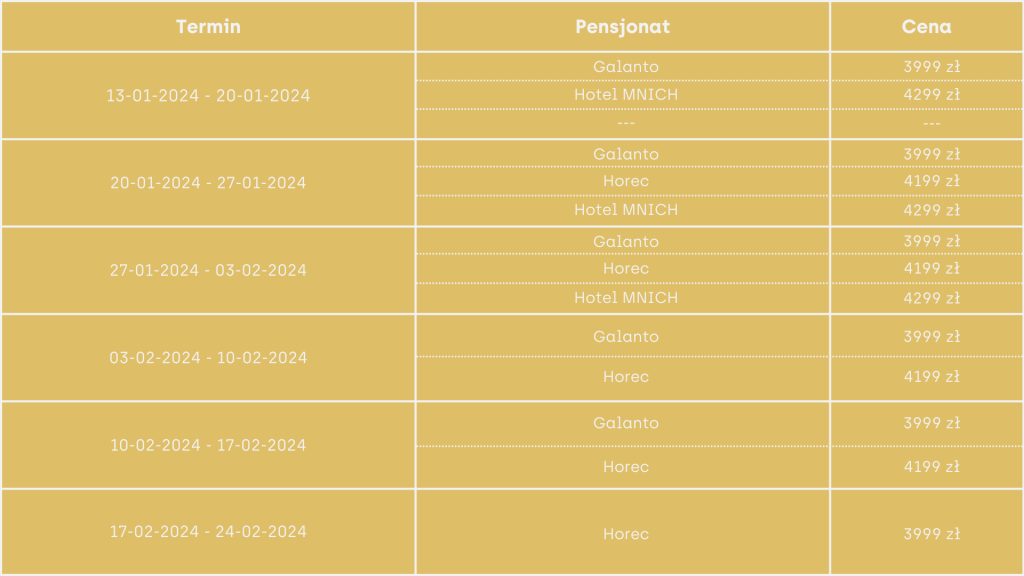Click the Termin column header
This screenshot has height=576, width=1024.
point(208,27)
